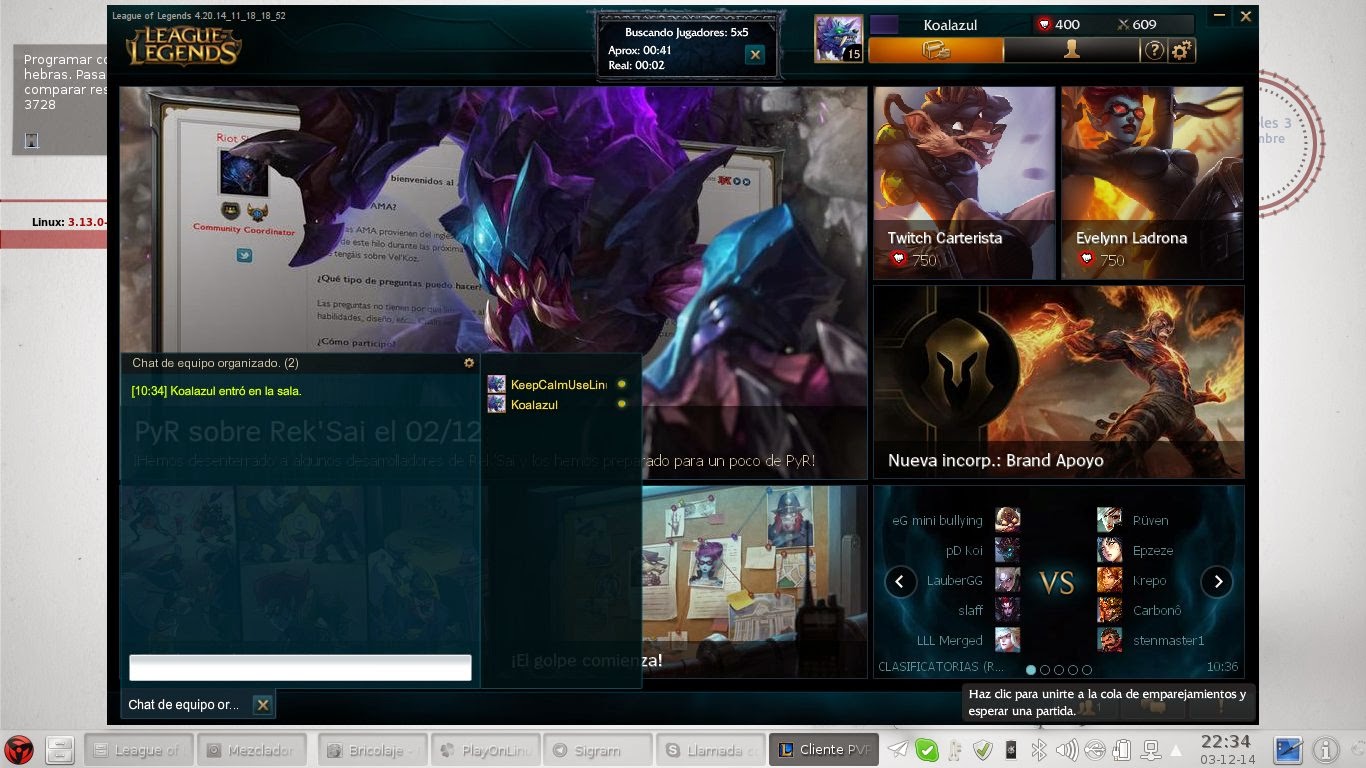The image size is (1366, 768).
Task: Open the Rek'Sai PyR featured news banner
Action: (x=493, y=282)
